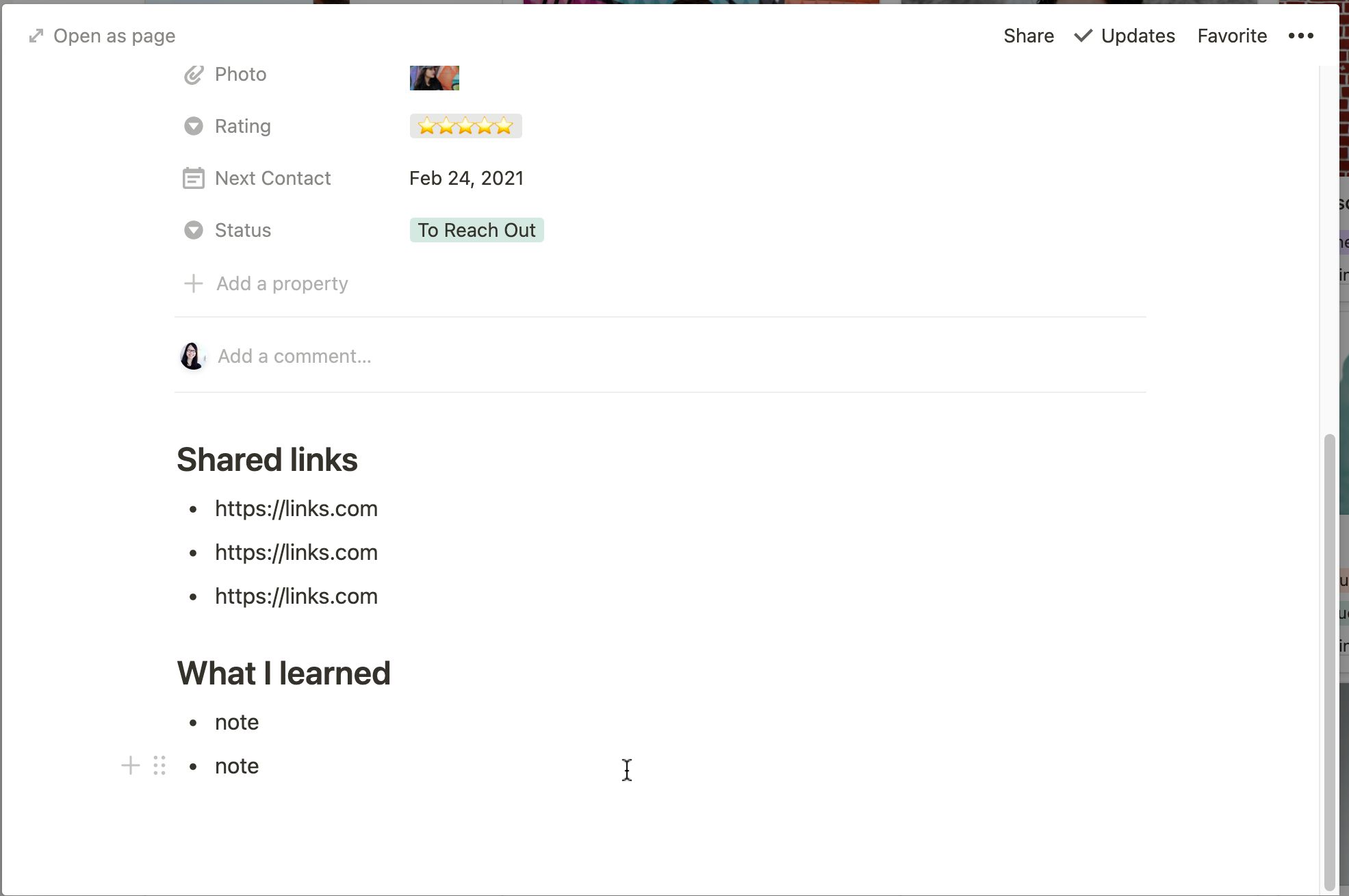
Task: Open the Share menu
Action: (1028, 36)
